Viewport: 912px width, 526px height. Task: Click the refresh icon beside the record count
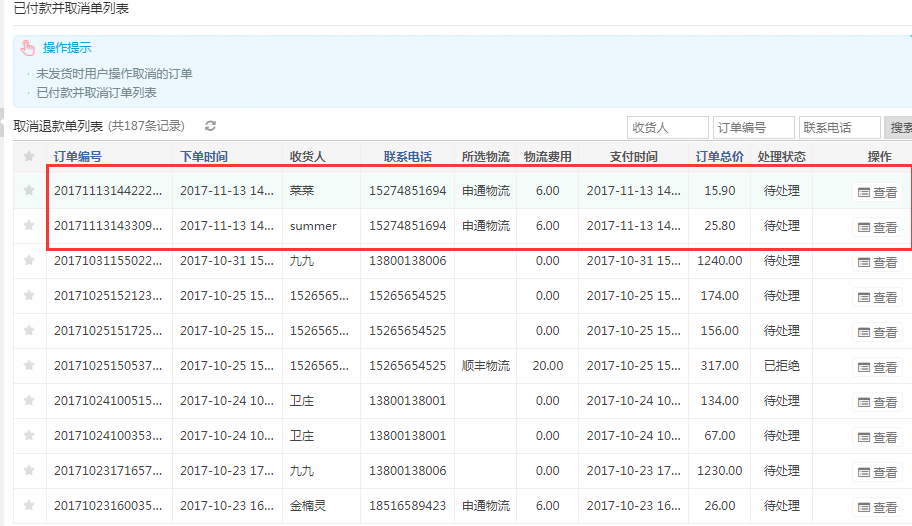210,126
